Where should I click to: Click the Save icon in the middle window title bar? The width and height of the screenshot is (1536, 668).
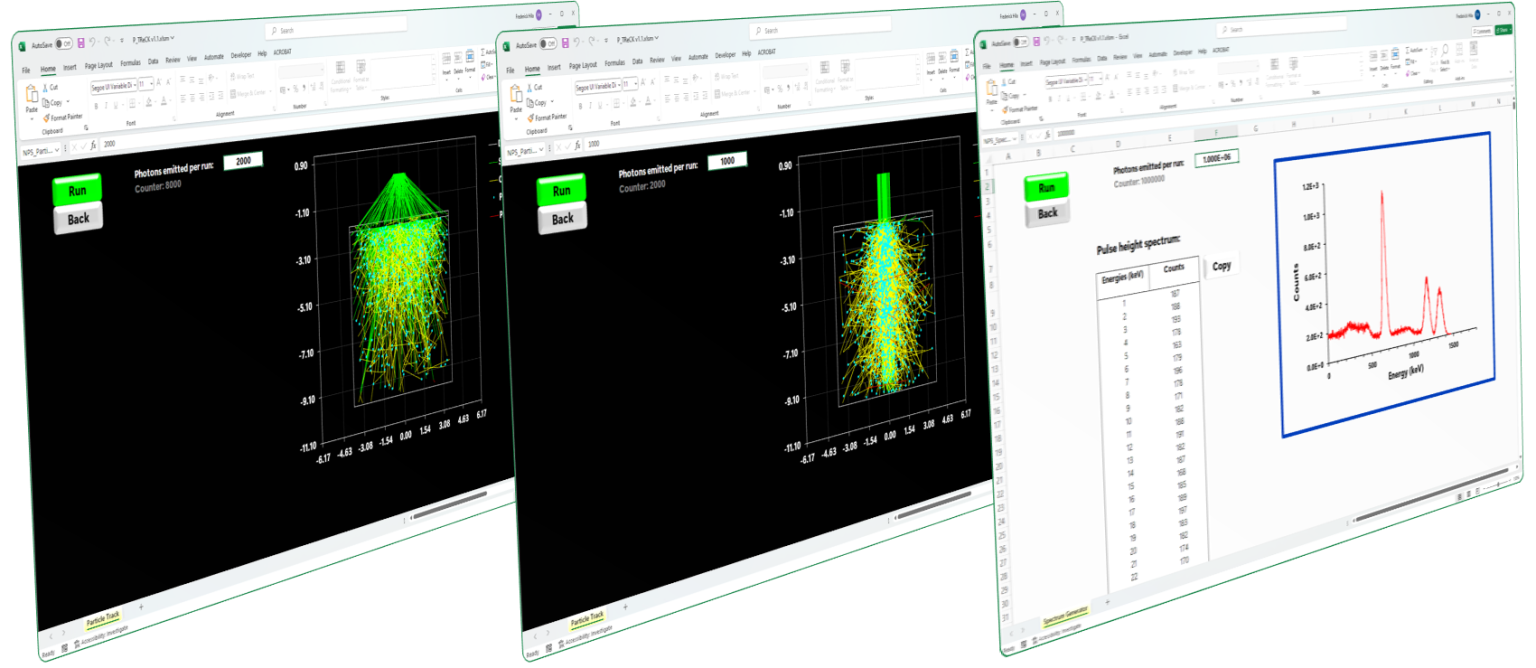tap(565, 43)
